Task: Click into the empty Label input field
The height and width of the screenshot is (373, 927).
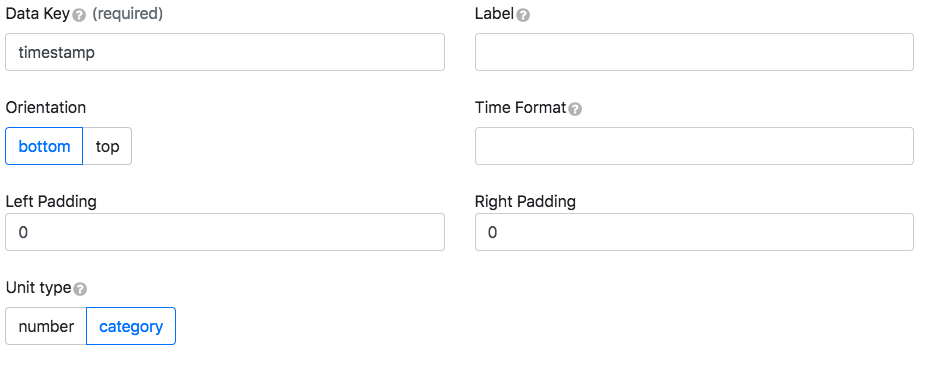Action: (694, 52)
